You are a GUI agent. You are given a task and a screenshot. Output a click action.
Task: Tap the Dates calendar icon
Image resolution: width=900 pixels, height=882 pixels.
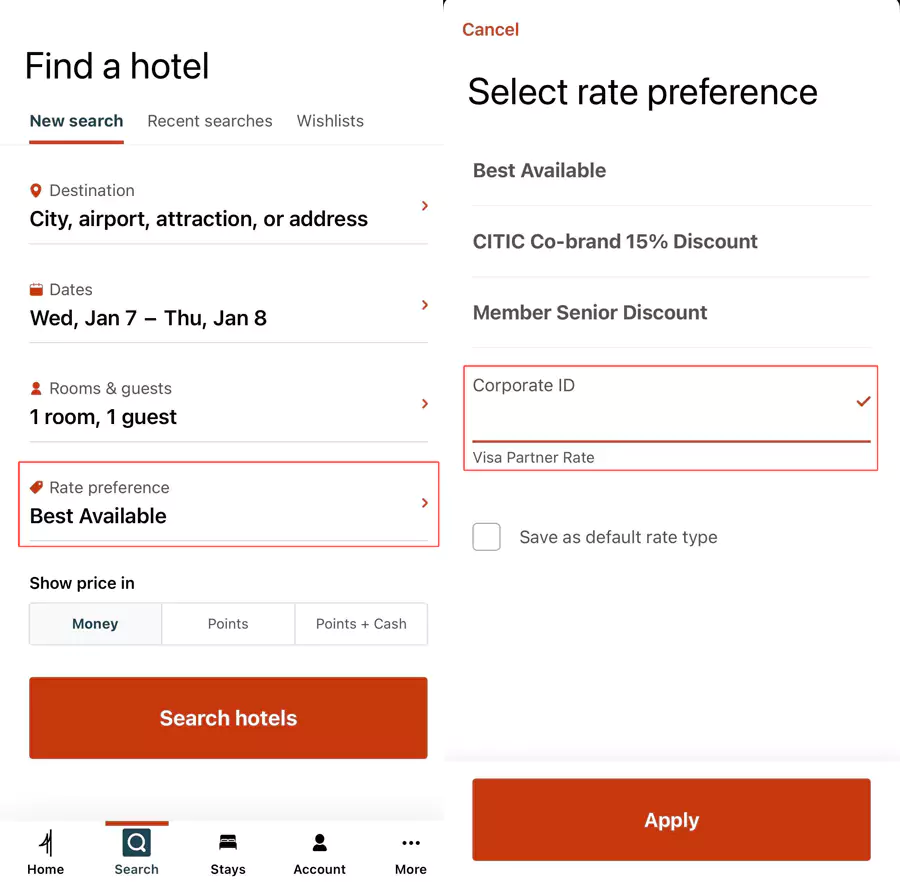pyautogui.click(x=36, y=289)
